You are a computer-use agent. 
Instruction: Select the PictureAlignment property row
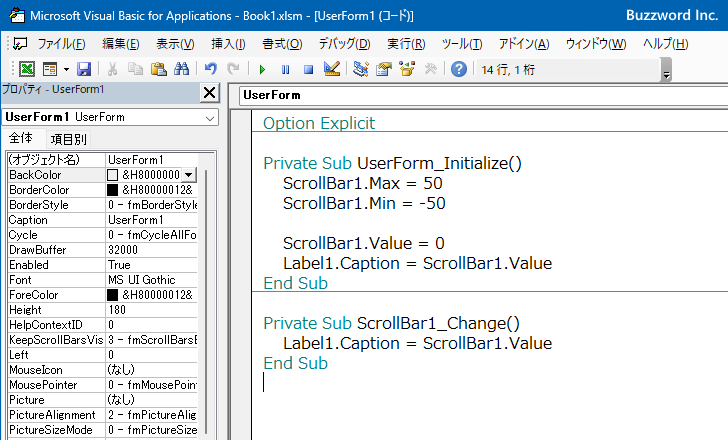(x=102, y=415)
